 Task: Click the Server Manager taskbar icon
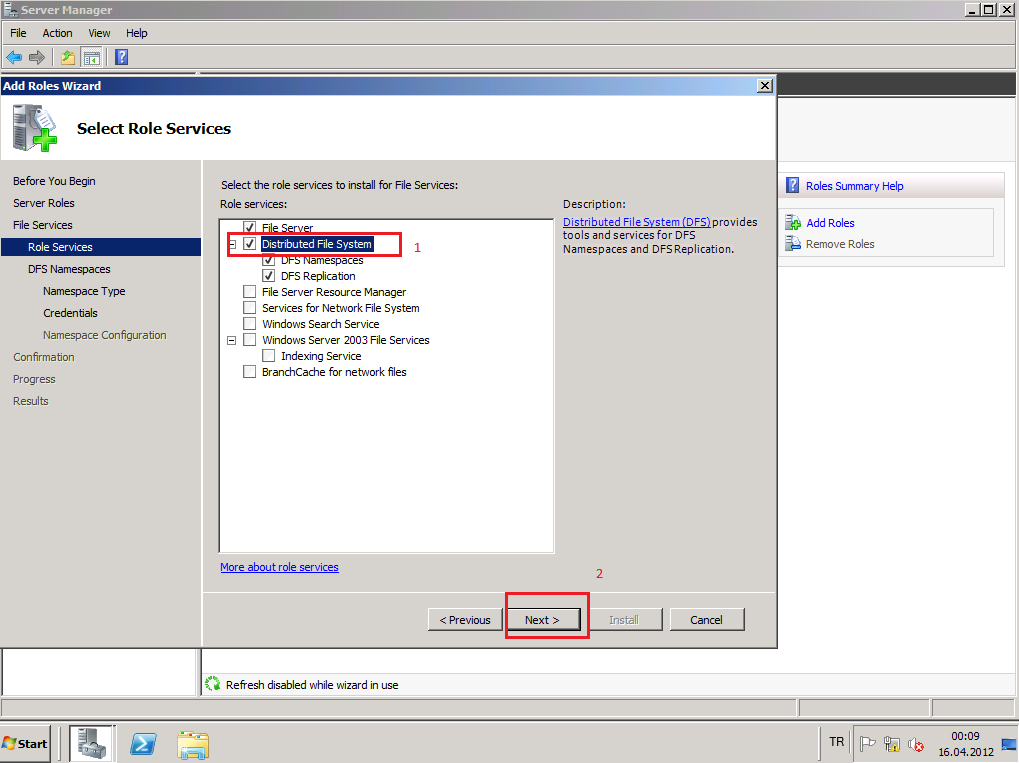click(92, 744)
